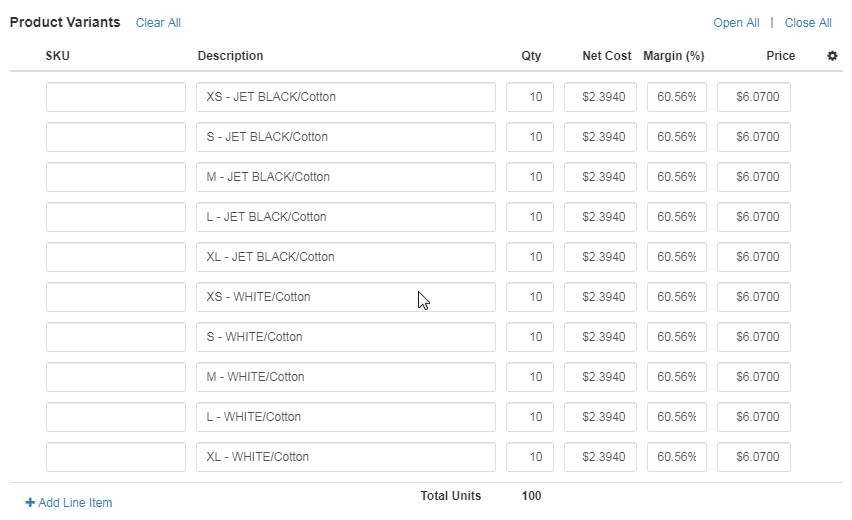
Task: Select the S - WHITE/Cotton description field
Action: click(346, 337)
